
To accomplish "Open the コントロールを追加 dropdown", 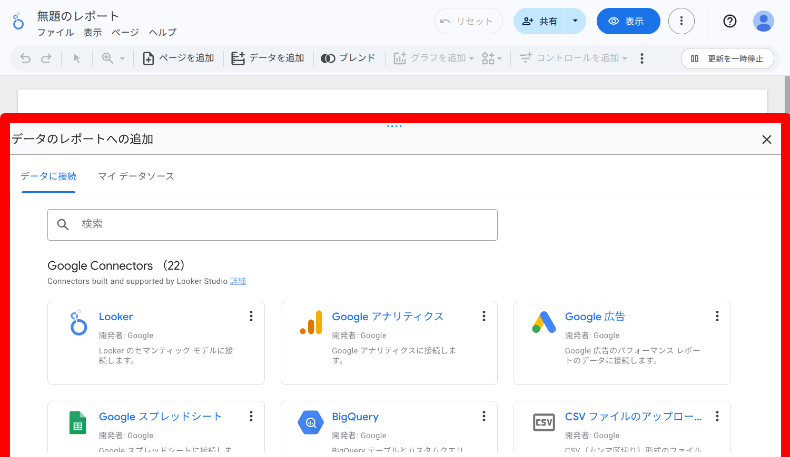I will tap(573, 58).
